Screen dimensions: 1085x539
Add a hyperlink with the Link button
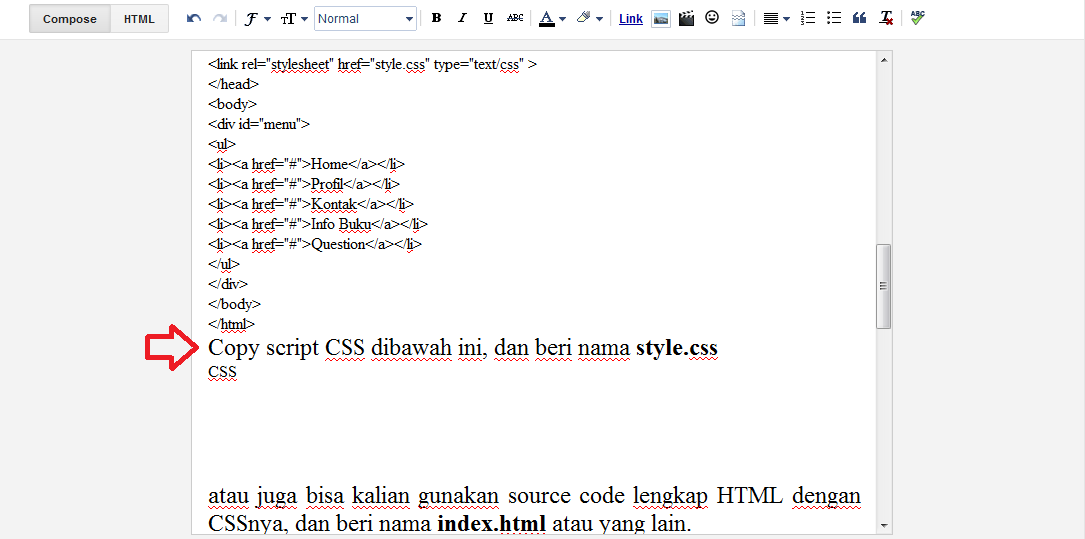tap(630, 19)
